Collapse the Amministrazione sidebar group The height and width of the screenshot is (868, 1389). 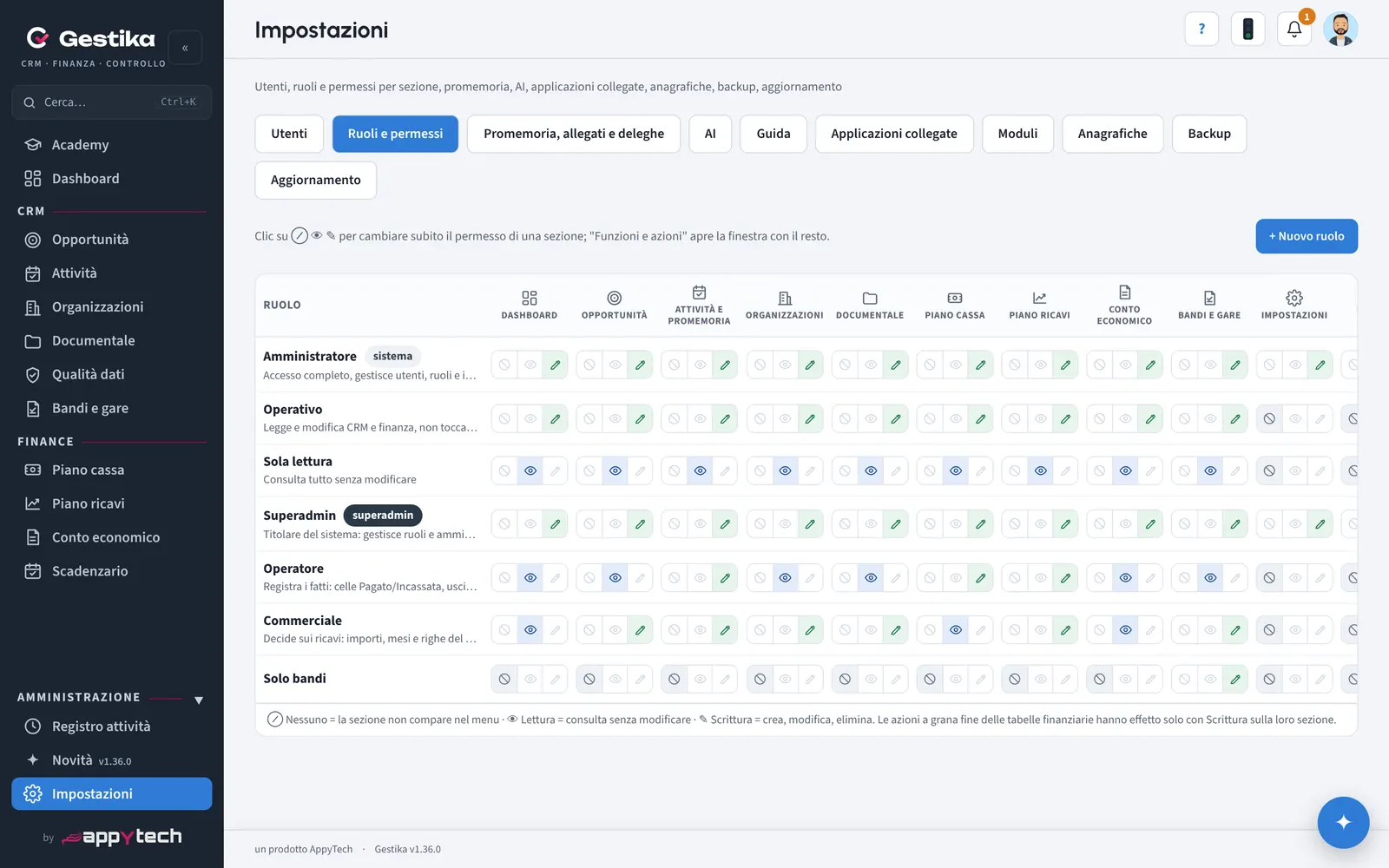(x=199, y=700)
